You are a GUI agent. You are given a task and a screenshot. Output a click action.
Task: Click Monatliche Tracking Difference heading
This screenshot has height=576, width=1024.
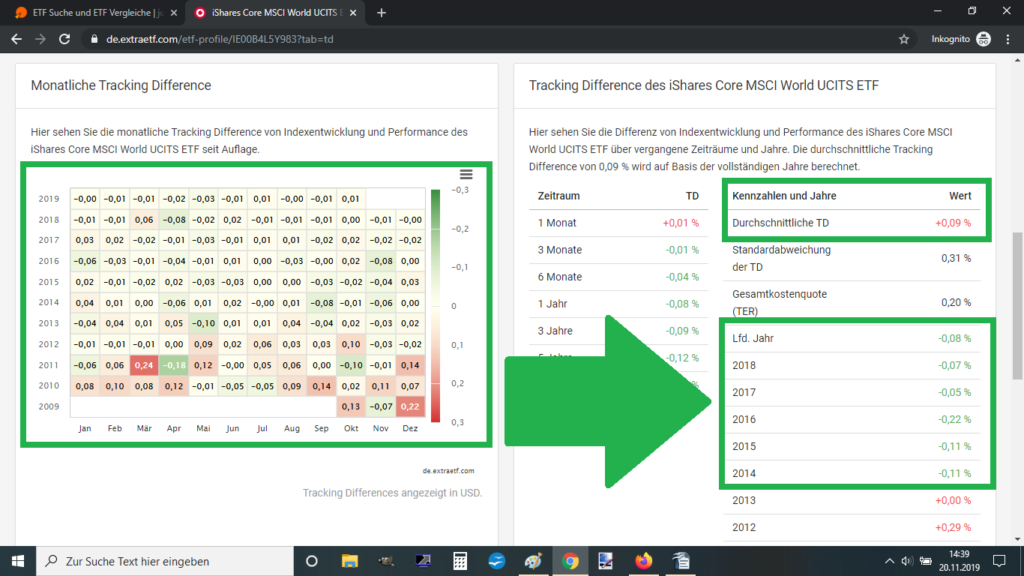pyautogui.click(x=121, y=86)
